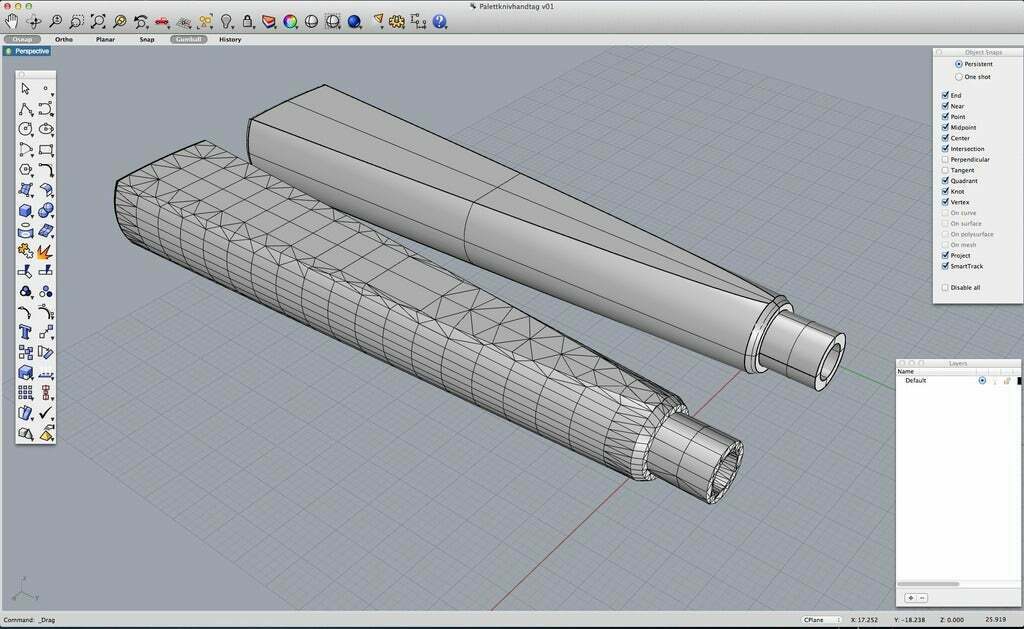Click the checkmark Check Objects tool

point(45,413)
